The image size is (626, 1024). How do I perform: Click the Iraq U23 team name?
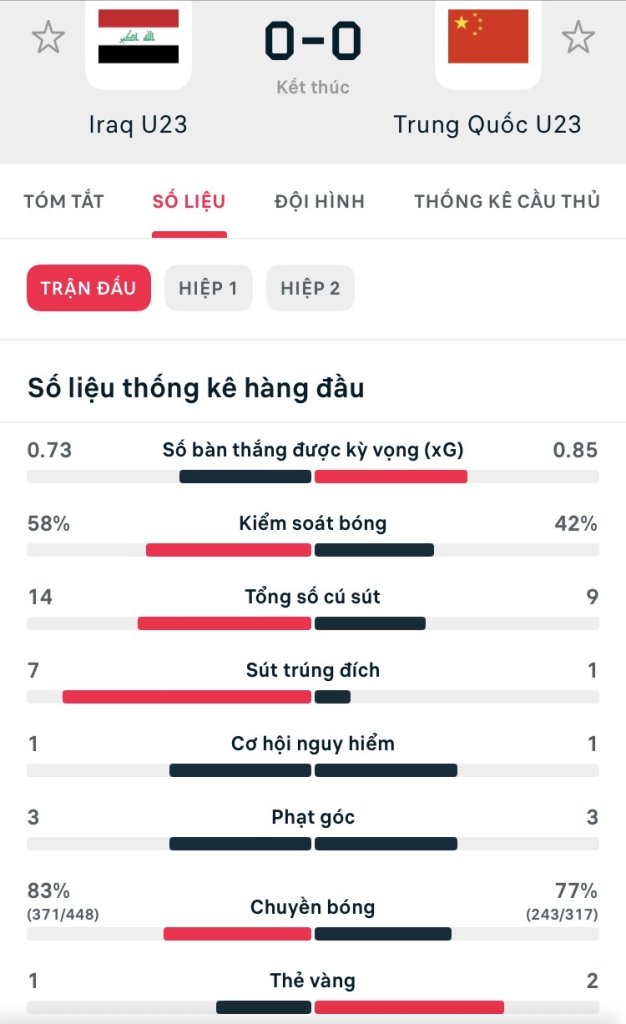pos(138,125)
